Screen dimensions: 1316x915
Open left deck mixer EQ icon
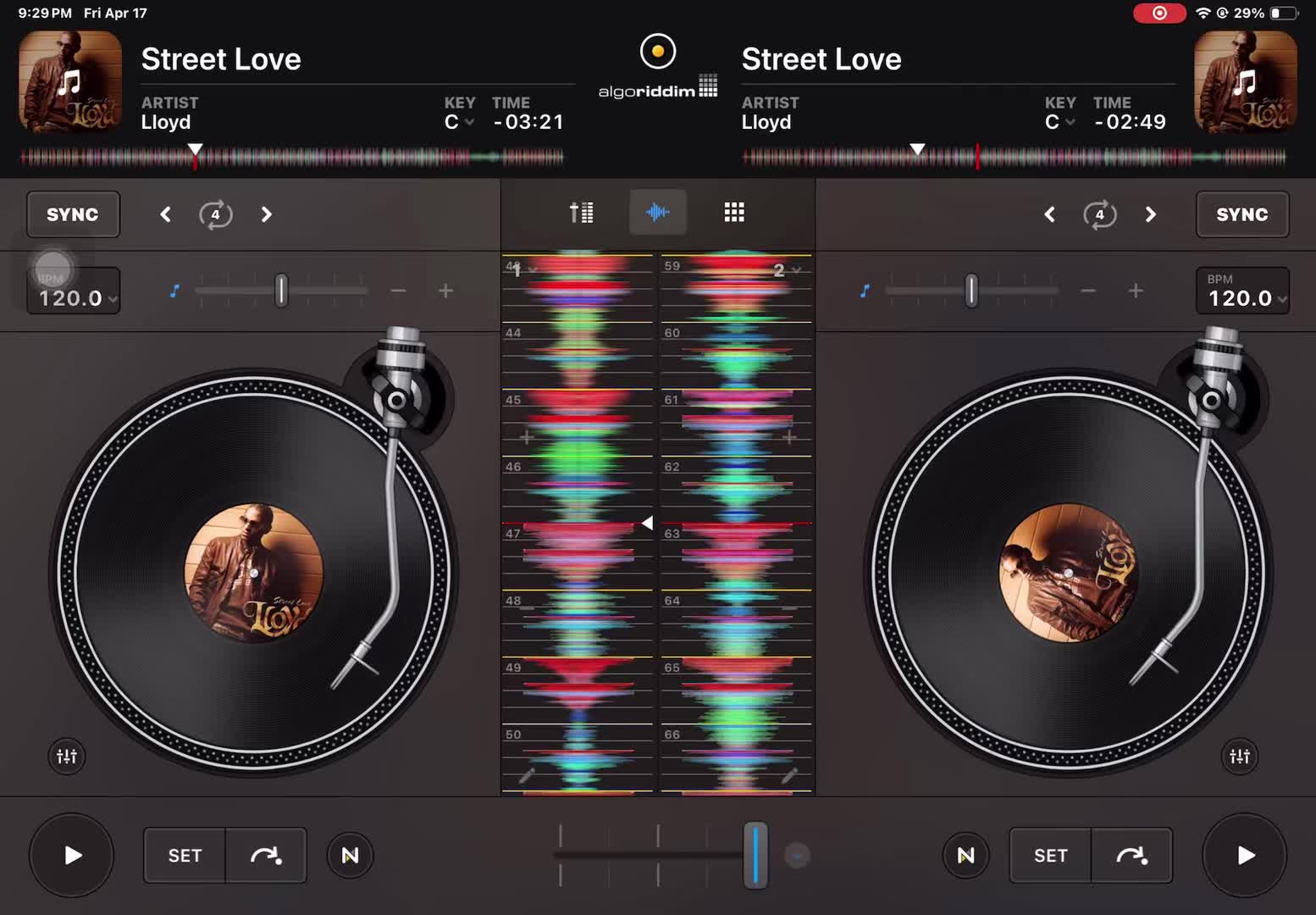pyautogui.click(x=67, y=756)
